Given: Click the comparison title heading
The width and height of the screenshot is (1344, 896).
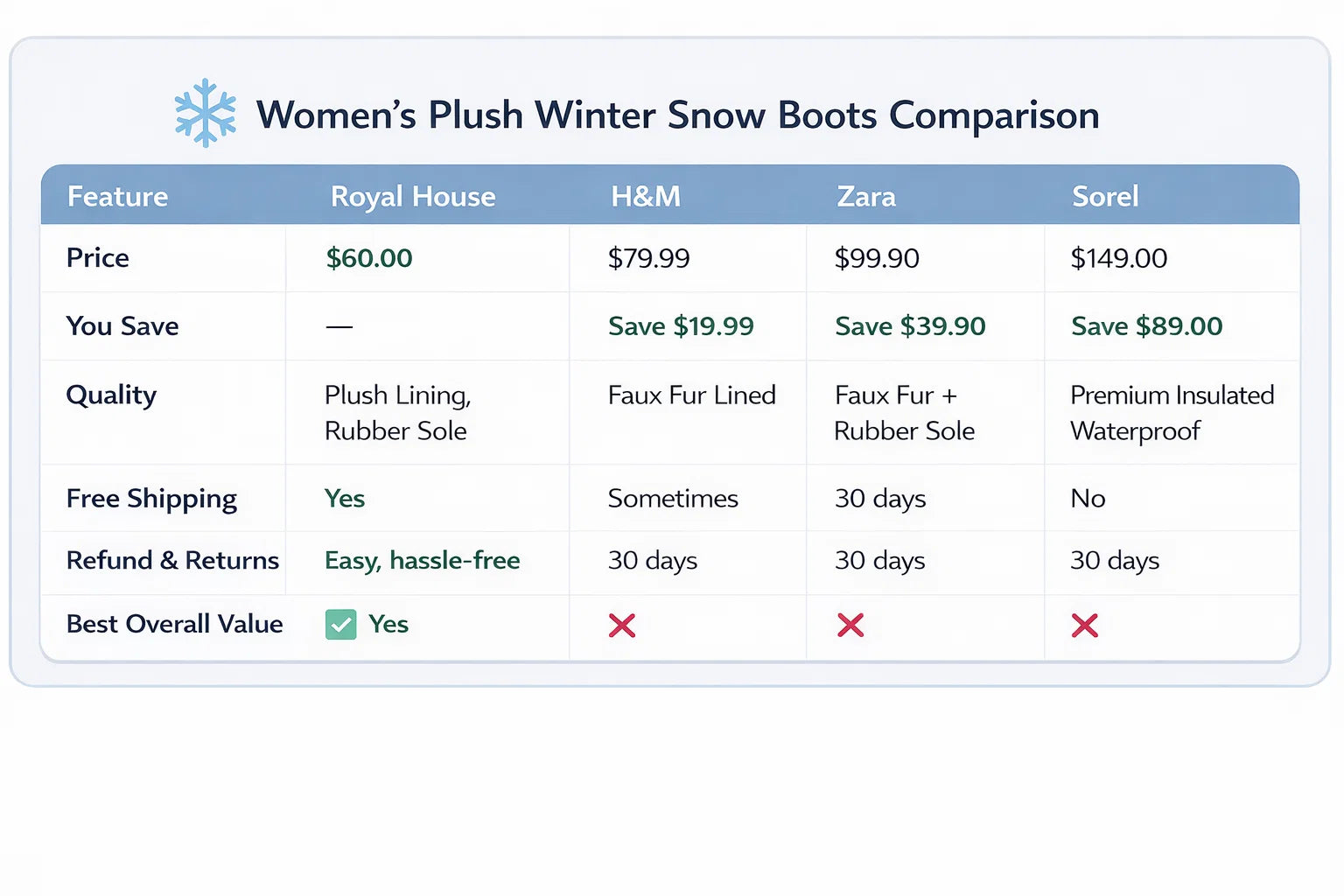Looking at the screenshot, I should [677, 115].
